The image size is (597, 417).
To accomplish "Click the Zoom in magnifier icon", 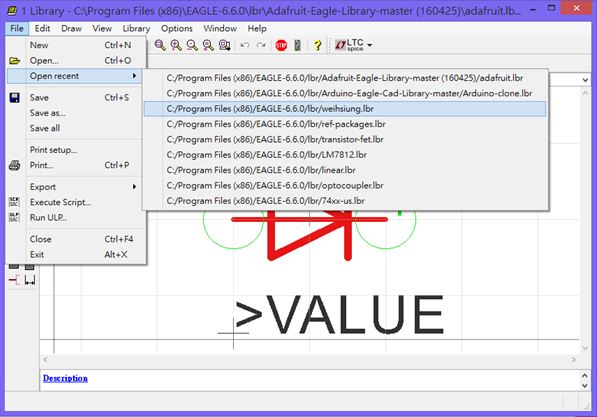I will tap(176, 45).
